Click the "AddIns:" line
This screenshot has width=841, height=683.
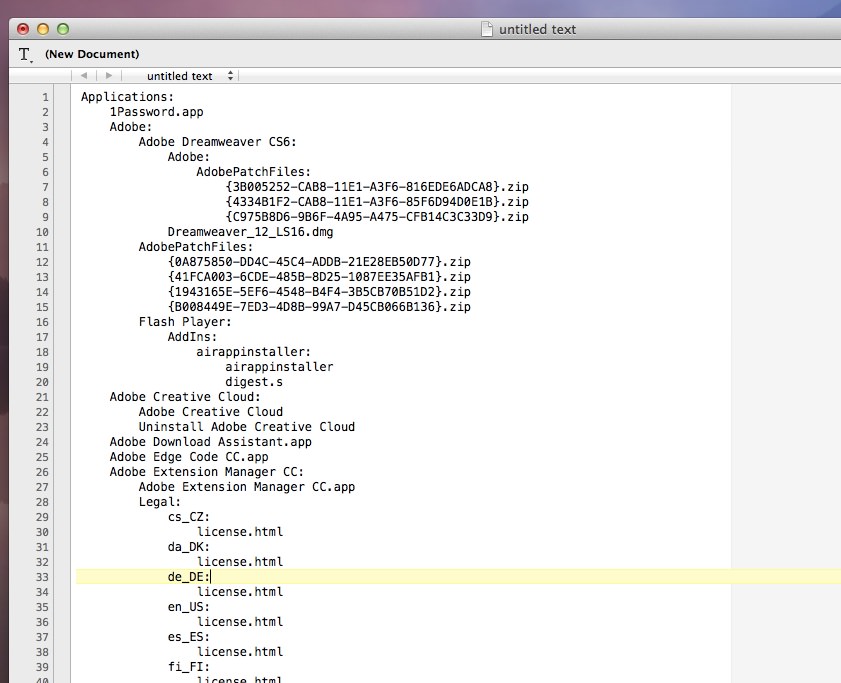192,337
